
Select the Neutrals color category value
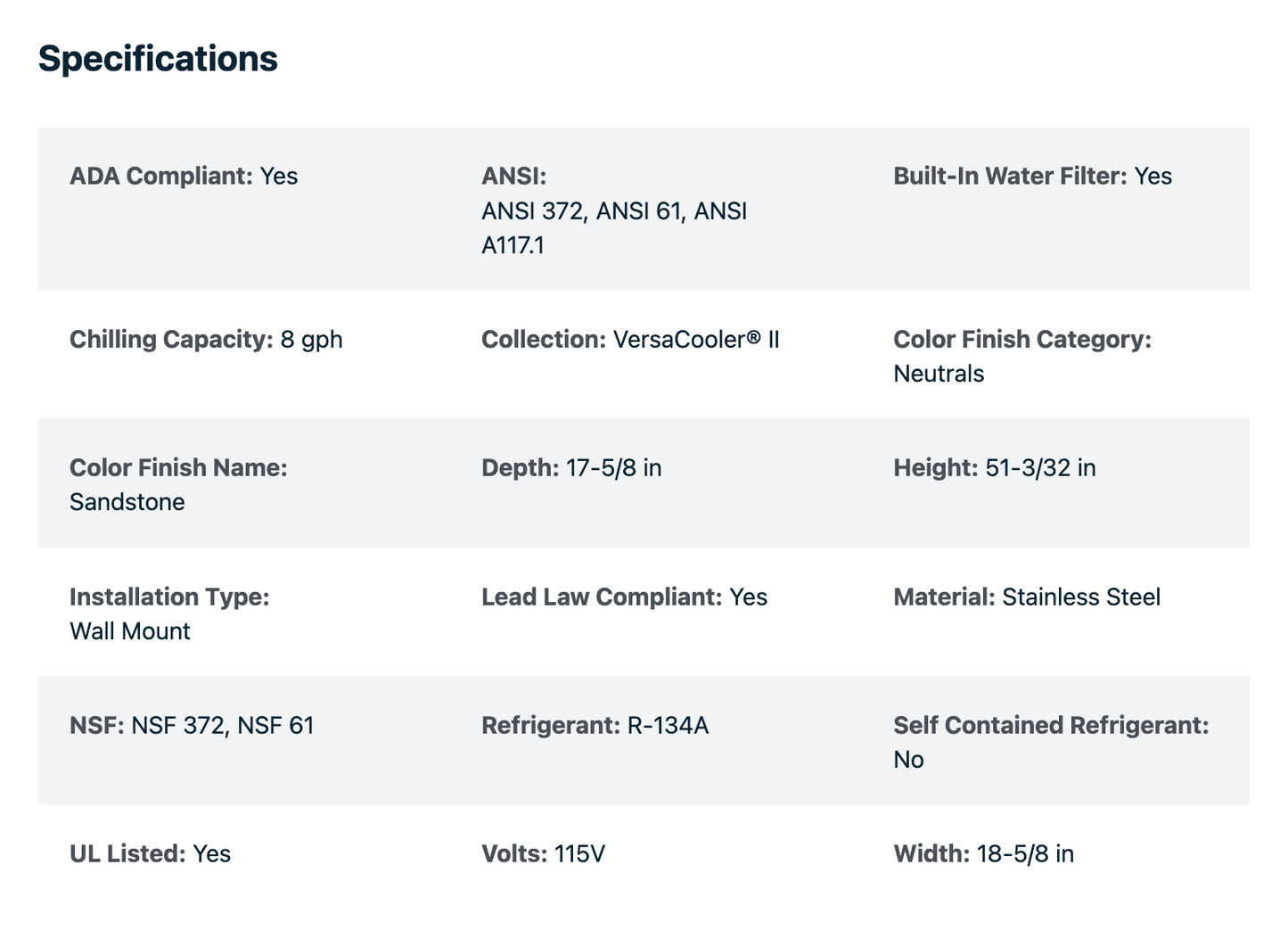point(939,374)
